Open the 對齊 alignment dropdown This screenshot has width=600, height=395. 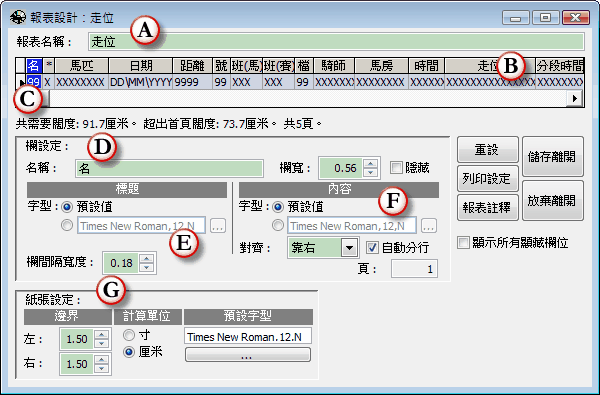point(349,248)
